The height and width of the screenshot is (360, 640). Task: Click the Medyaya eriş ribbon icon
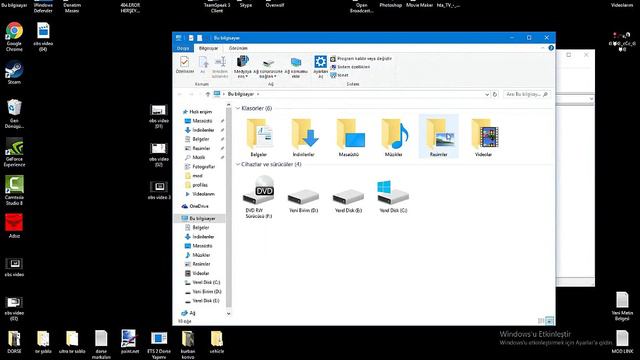coord(242,67)
